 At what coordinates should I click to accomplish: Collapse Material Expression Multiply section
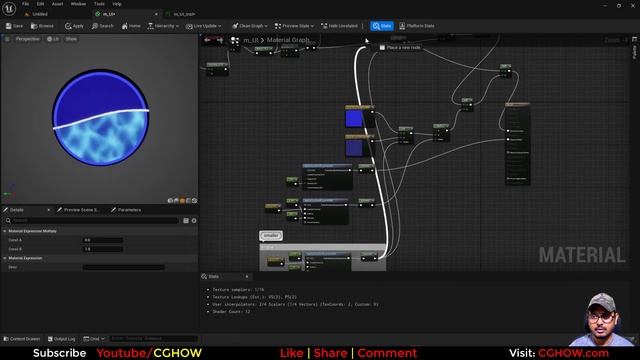[x=5, y=231]
